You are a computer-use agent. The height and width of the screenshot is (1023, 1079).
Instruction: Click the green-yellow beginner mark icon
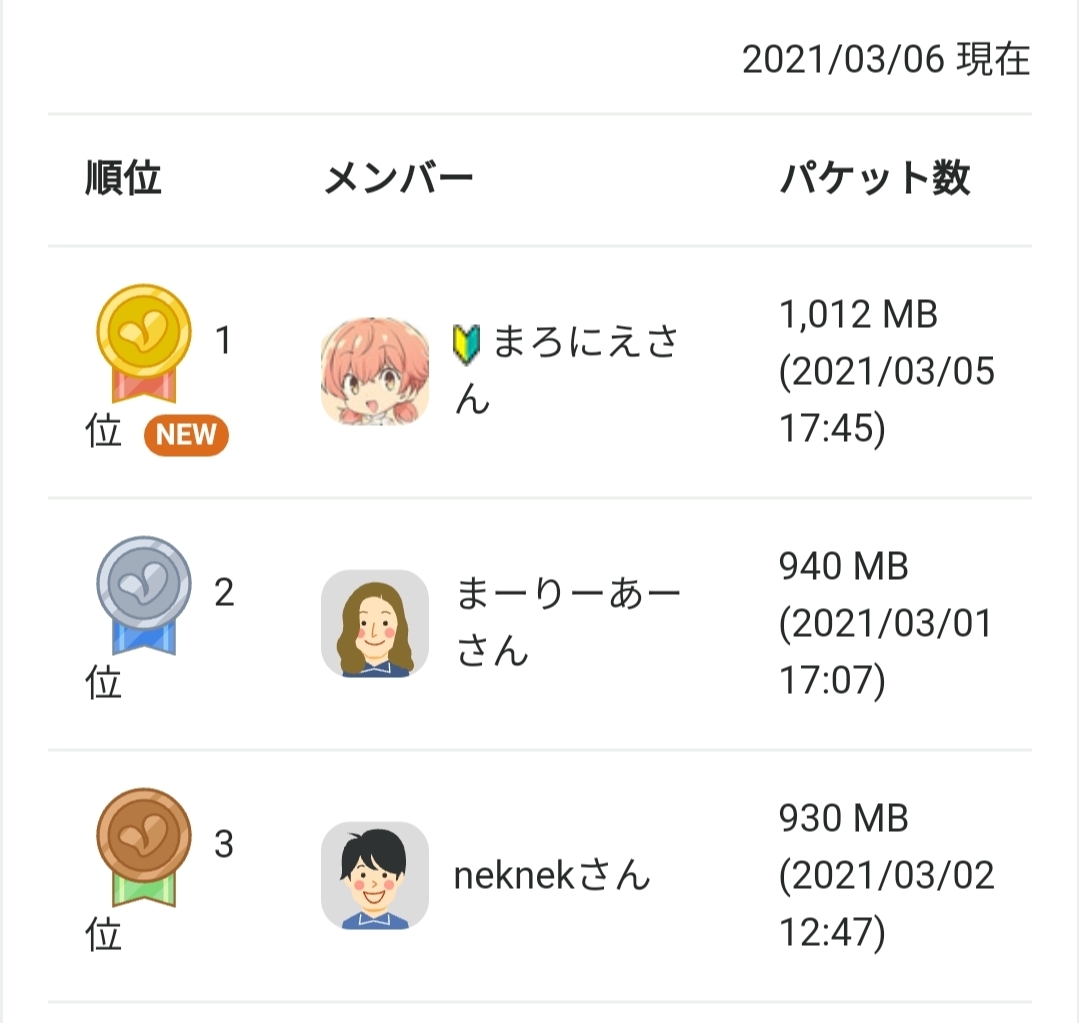(467, 343)
